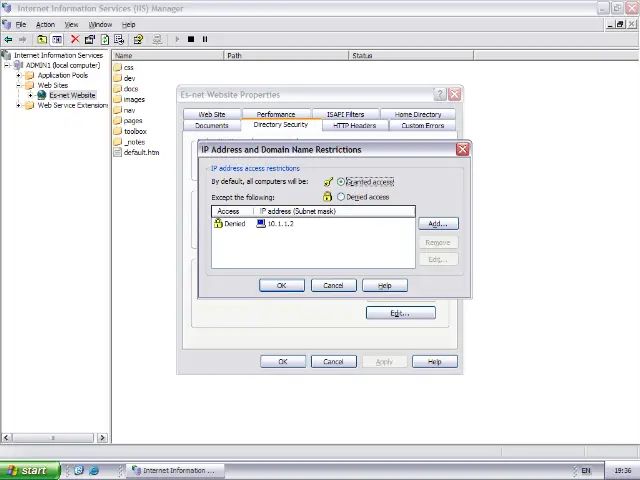Click the Forward arrow toolbar icon
640x480 pixels.
[x=22, y=39]
